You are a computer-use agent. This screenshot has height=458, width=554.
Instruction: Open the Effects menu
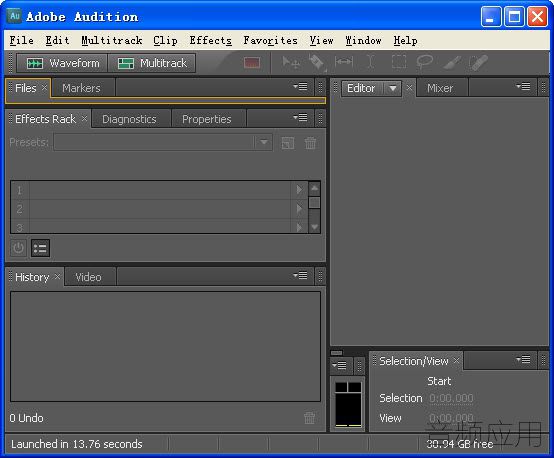[211, 40]
